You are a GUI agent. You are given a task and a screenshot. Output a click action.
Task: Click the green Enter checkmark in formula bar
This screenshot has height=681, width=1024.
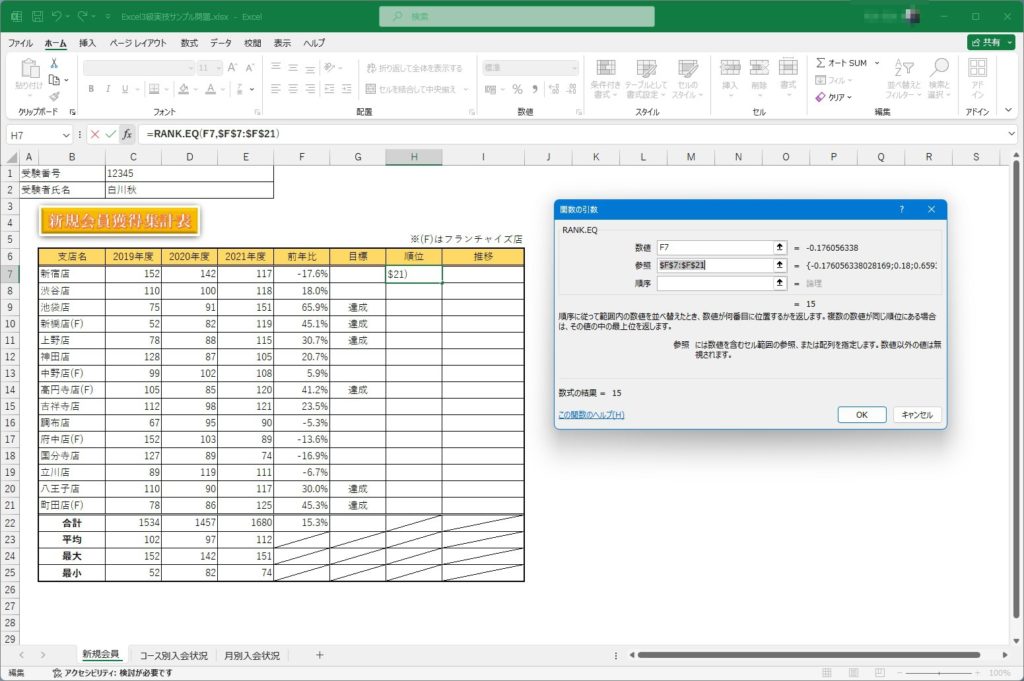point(110,134)
